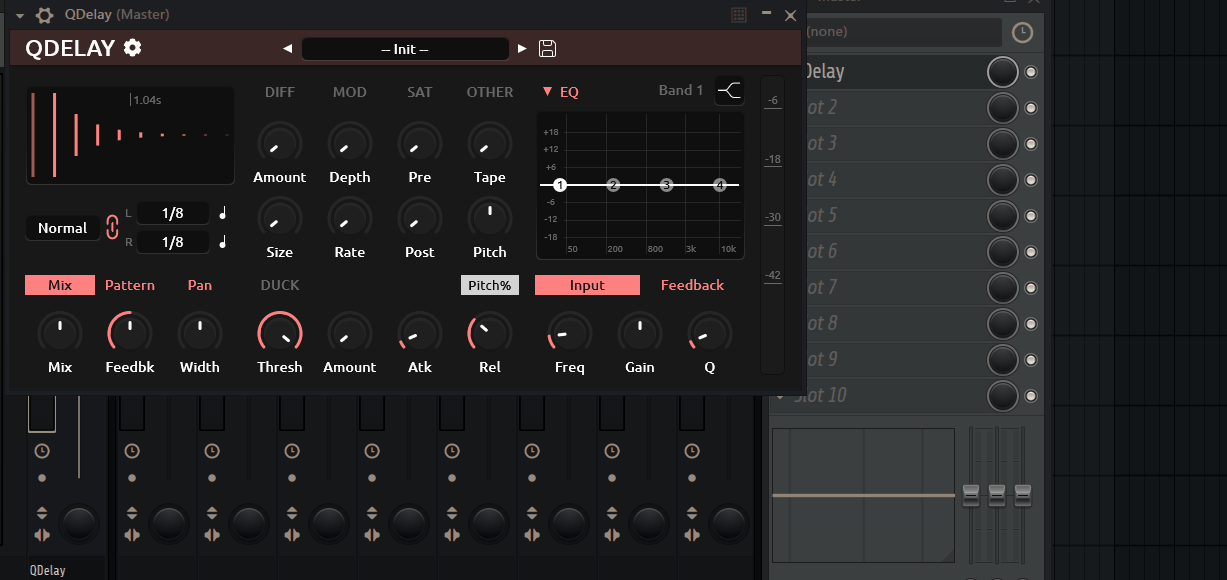Viewport: 1227px width, 580px height.
Task: Click the EQ Q knob
Action: pyautogui.click(x=710, y=332)
